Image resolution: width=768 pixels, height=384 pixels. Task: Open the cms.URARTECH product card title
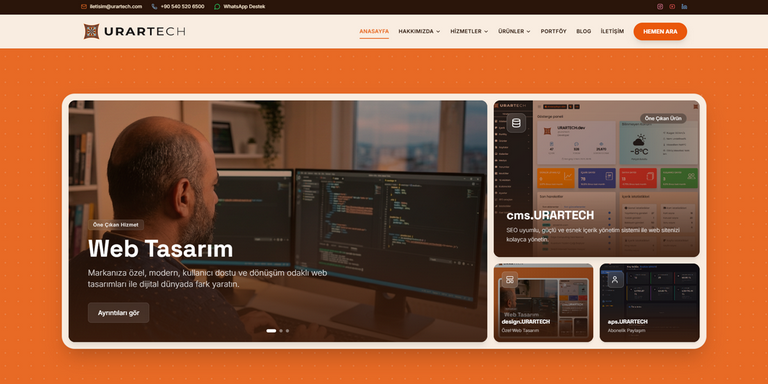click(x=551, y=216)
